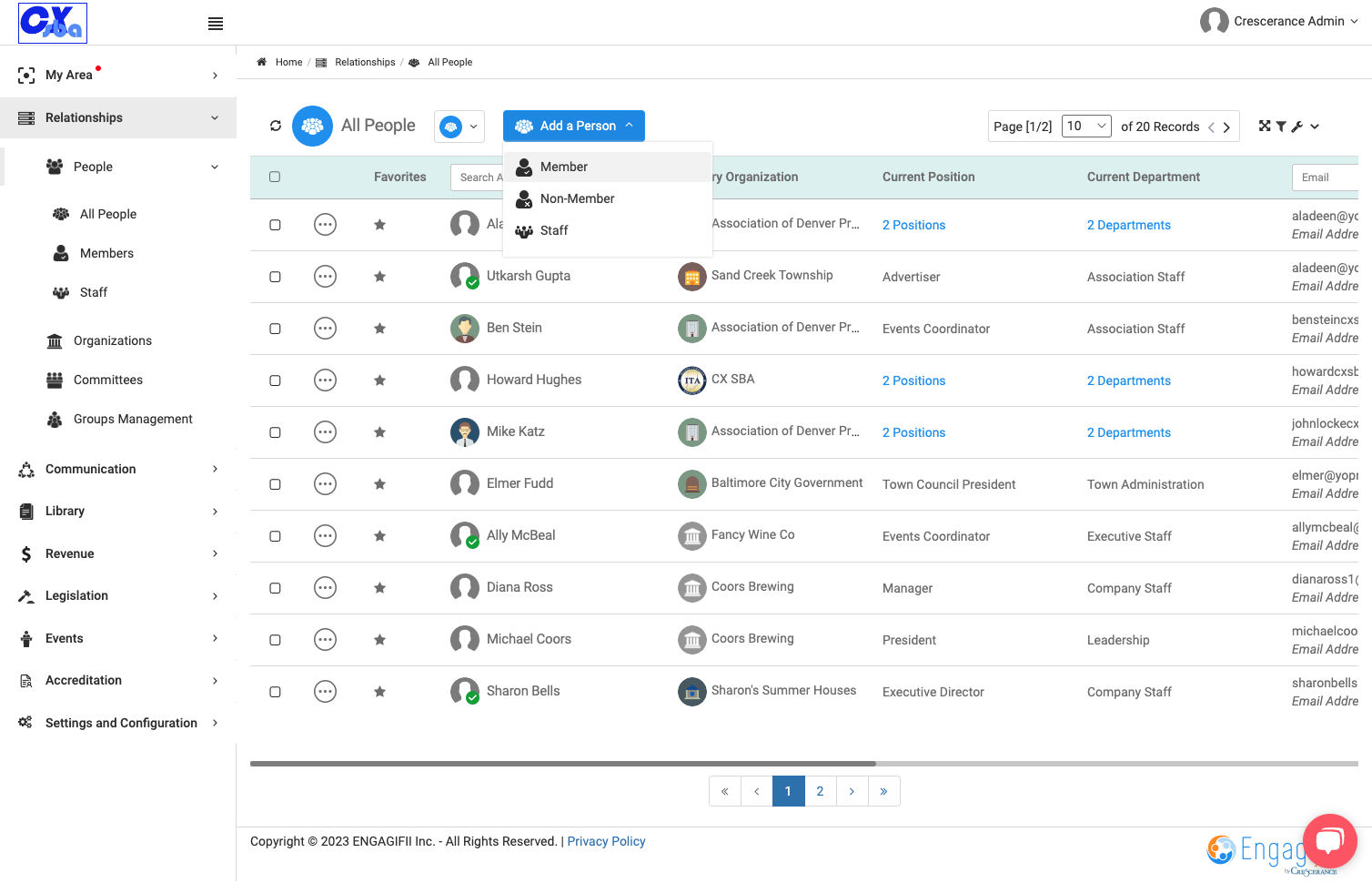Choose Staff in the Add a Person menu
The height and width of the screenshot is (883, 1372).
coord(607,230)
